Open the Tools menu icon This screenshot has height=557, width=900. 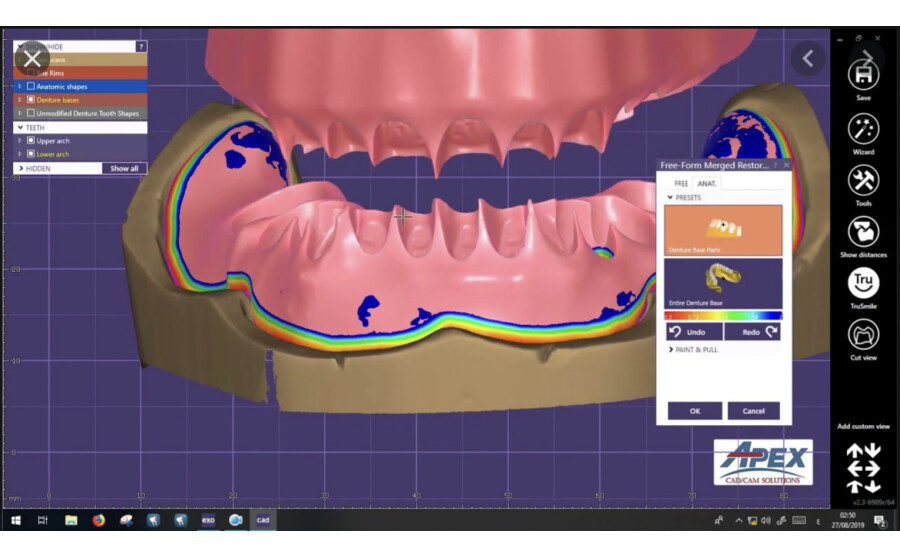coord(863,180)
